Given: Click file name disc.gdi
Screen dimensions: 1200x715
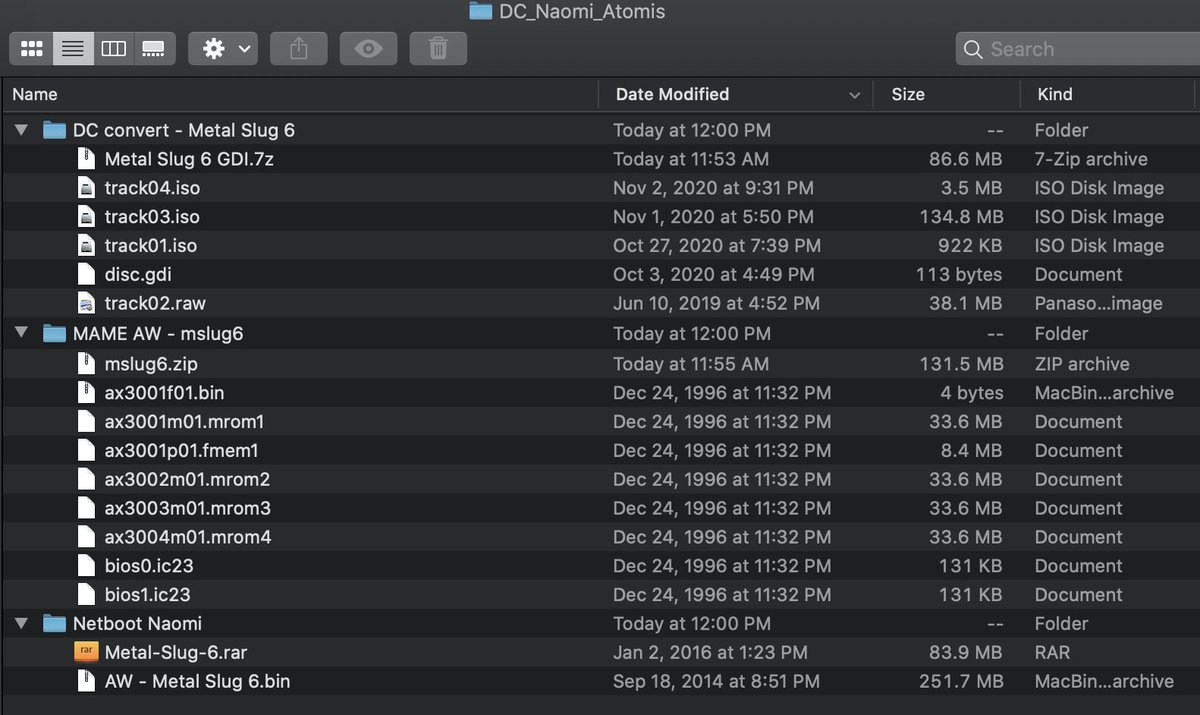Looking at the screenshot, I should (x=138, y=274).
